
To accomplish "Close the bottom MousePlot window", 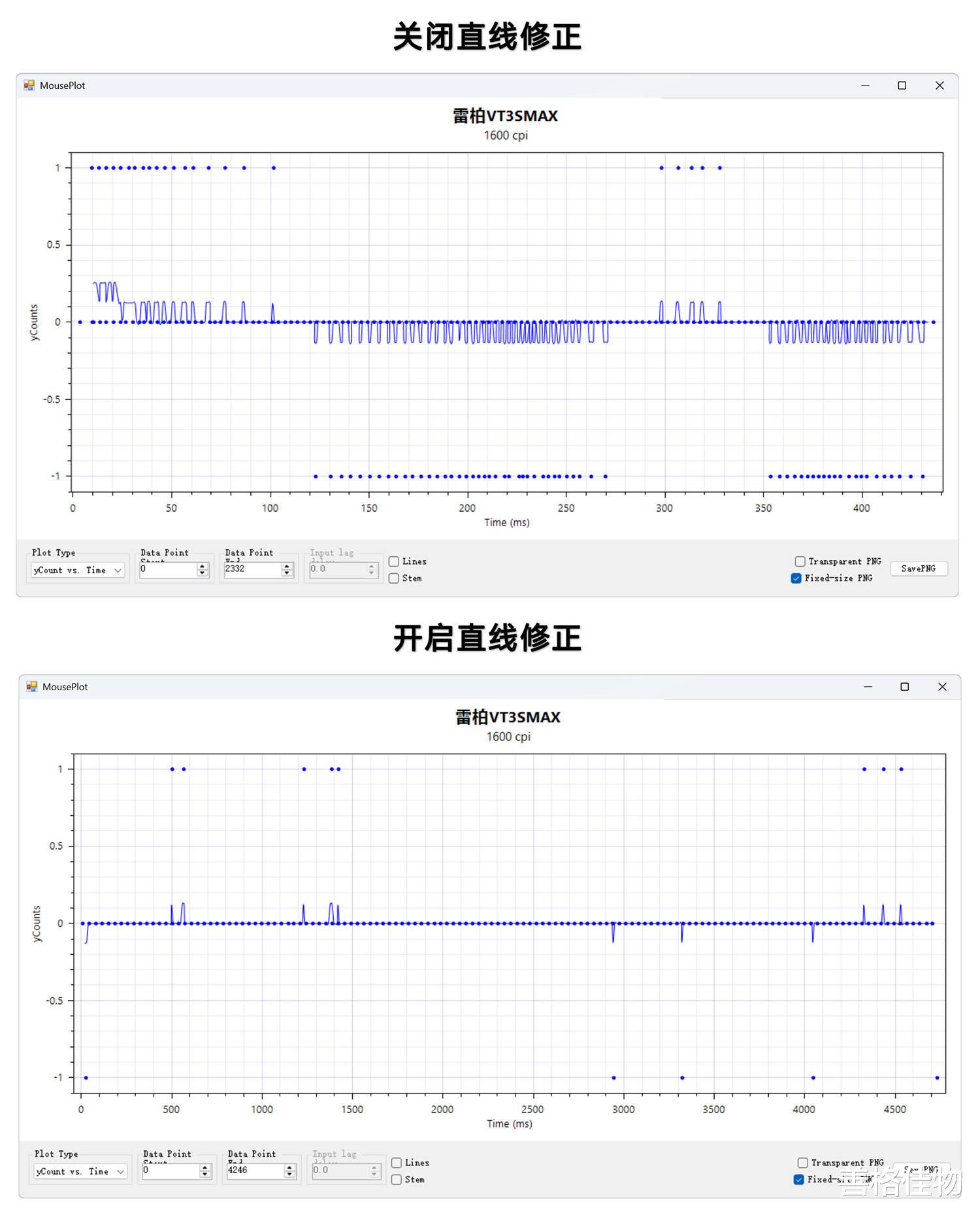I will click(x=942, y=687).
